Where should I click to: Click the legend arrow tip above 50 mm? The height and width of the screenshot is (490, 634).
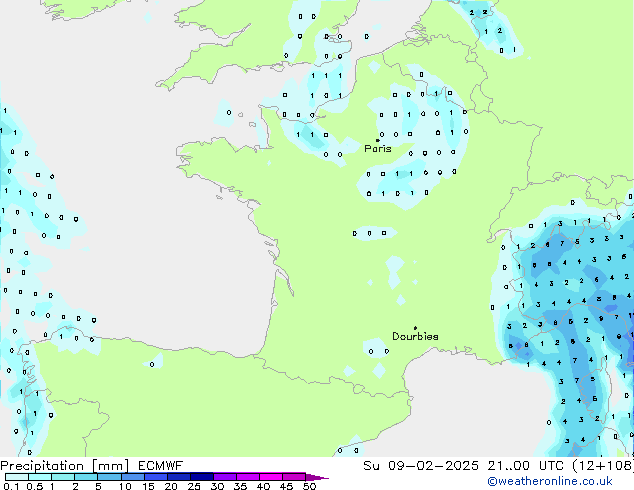pyautogui.click(x=317, y=477)
